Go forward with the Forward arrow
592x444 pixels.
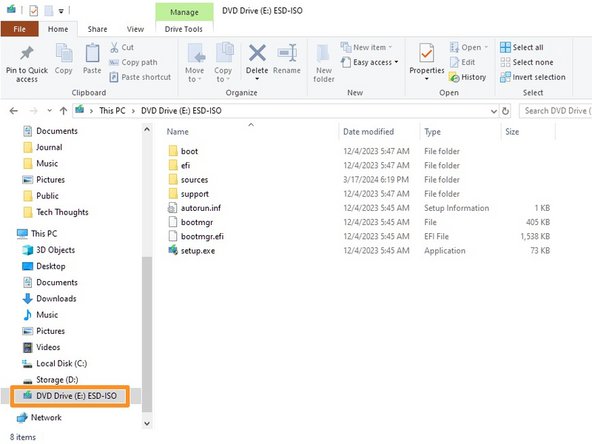(33, 111)
